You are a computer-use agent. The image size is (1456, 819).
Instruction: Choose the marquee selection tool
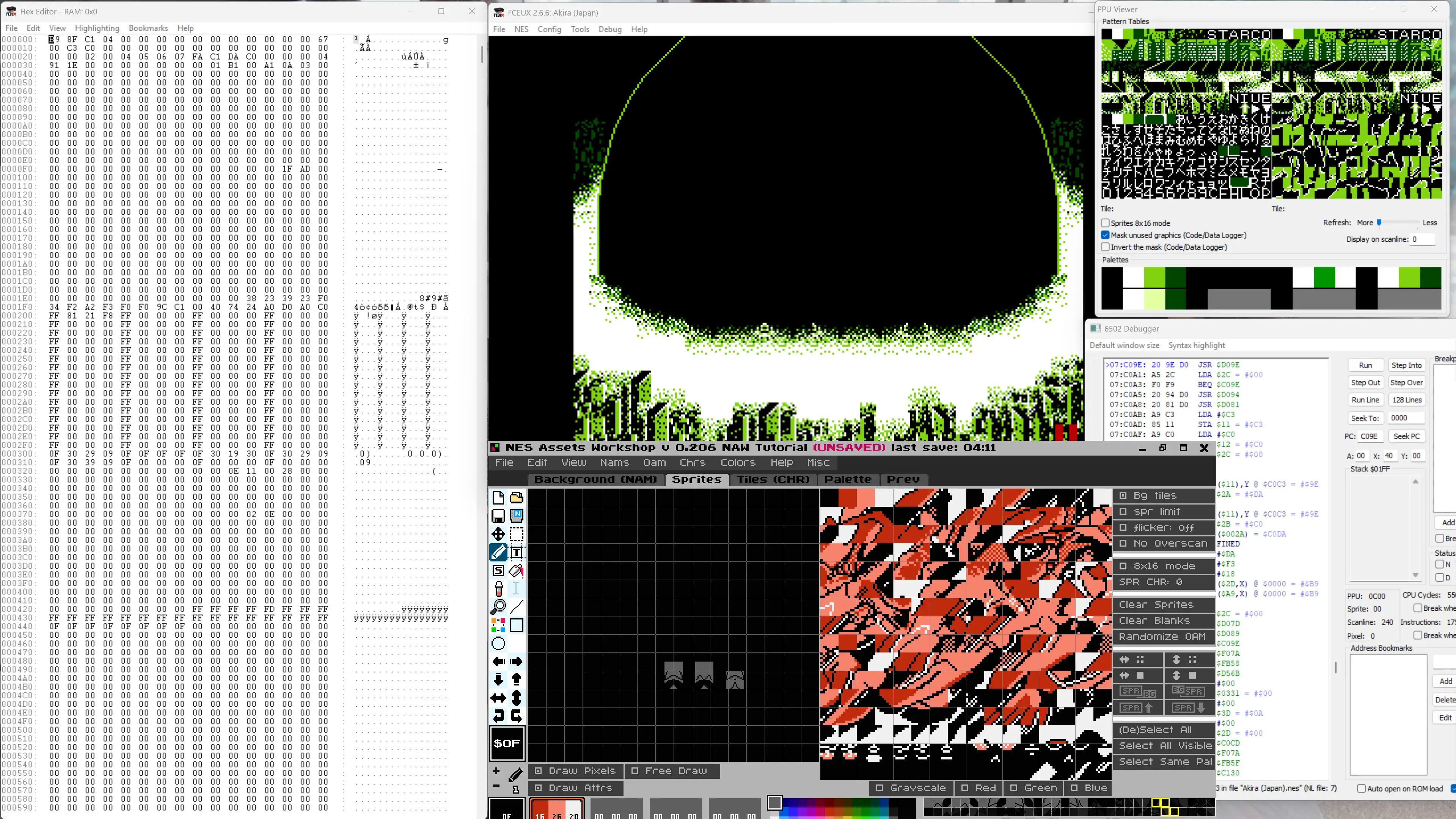516,534
